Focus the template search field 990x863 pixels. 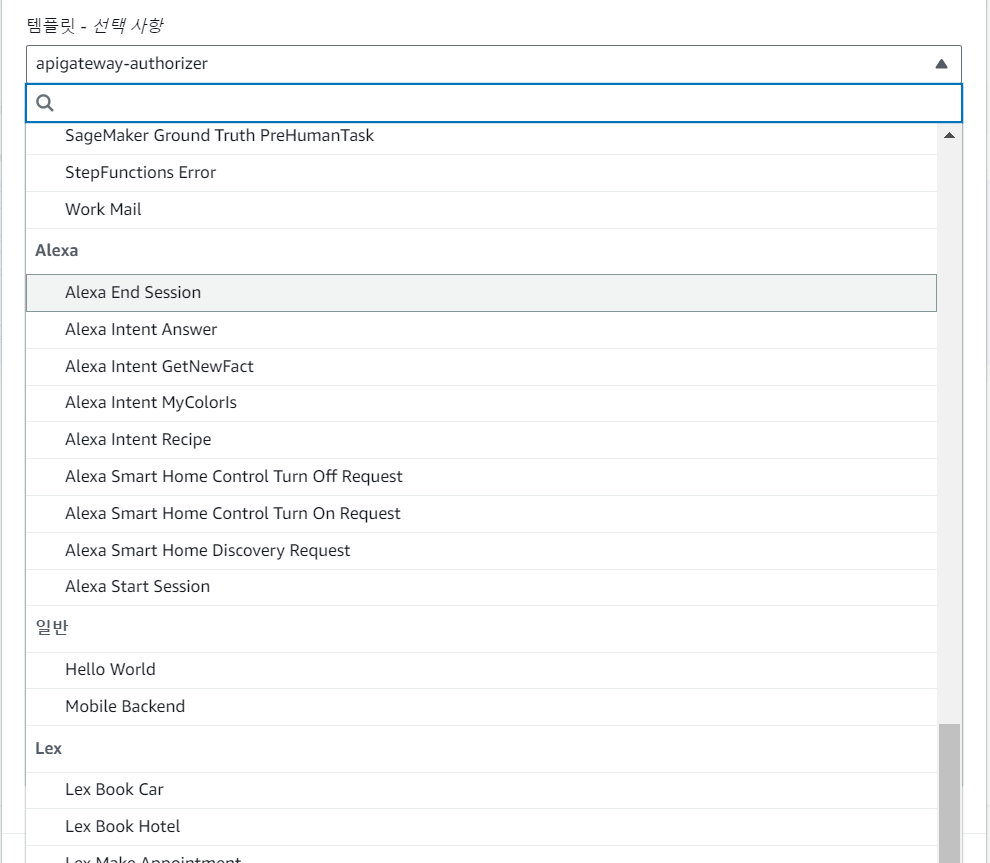click(493, 103)
